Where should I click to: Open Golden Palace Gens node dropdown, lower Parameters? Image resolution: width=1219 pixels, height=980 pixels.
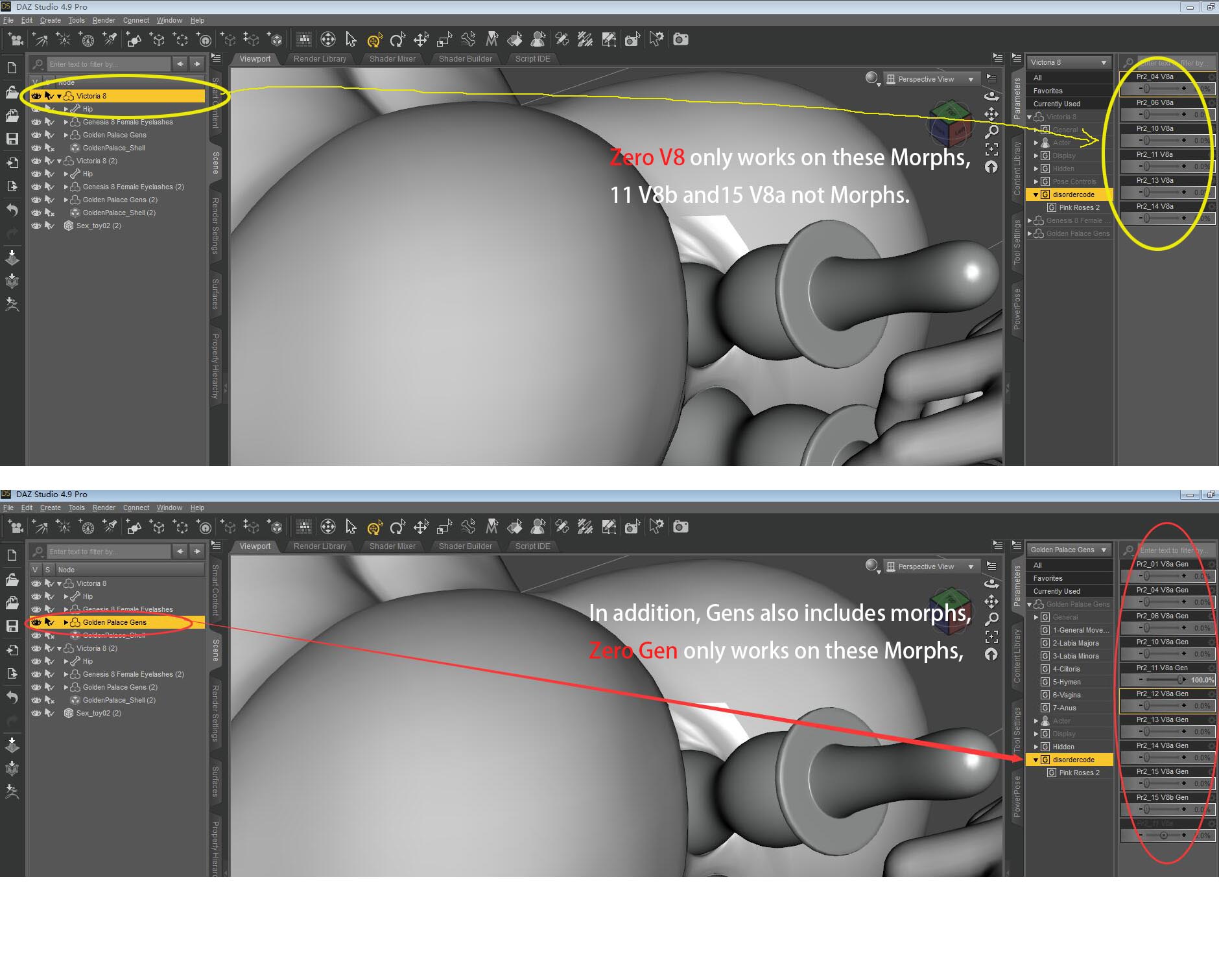click(x=1069, y=550)
